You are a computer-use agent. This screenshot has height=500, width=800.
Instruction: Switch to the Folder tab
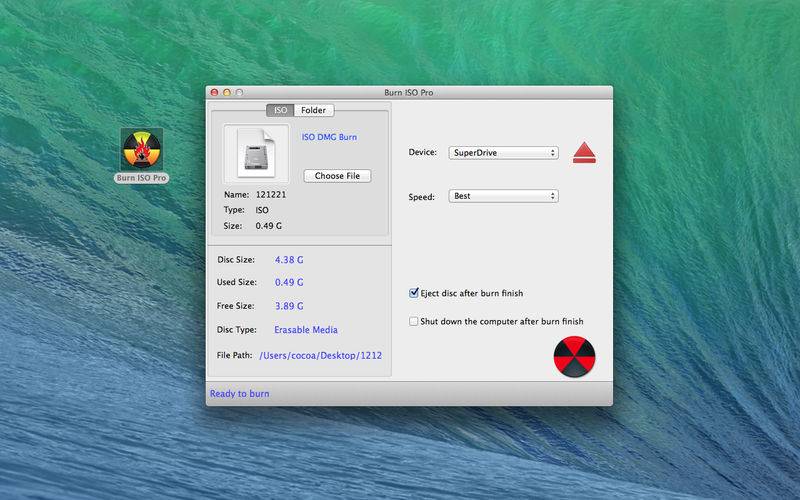(x=314, y=110)
